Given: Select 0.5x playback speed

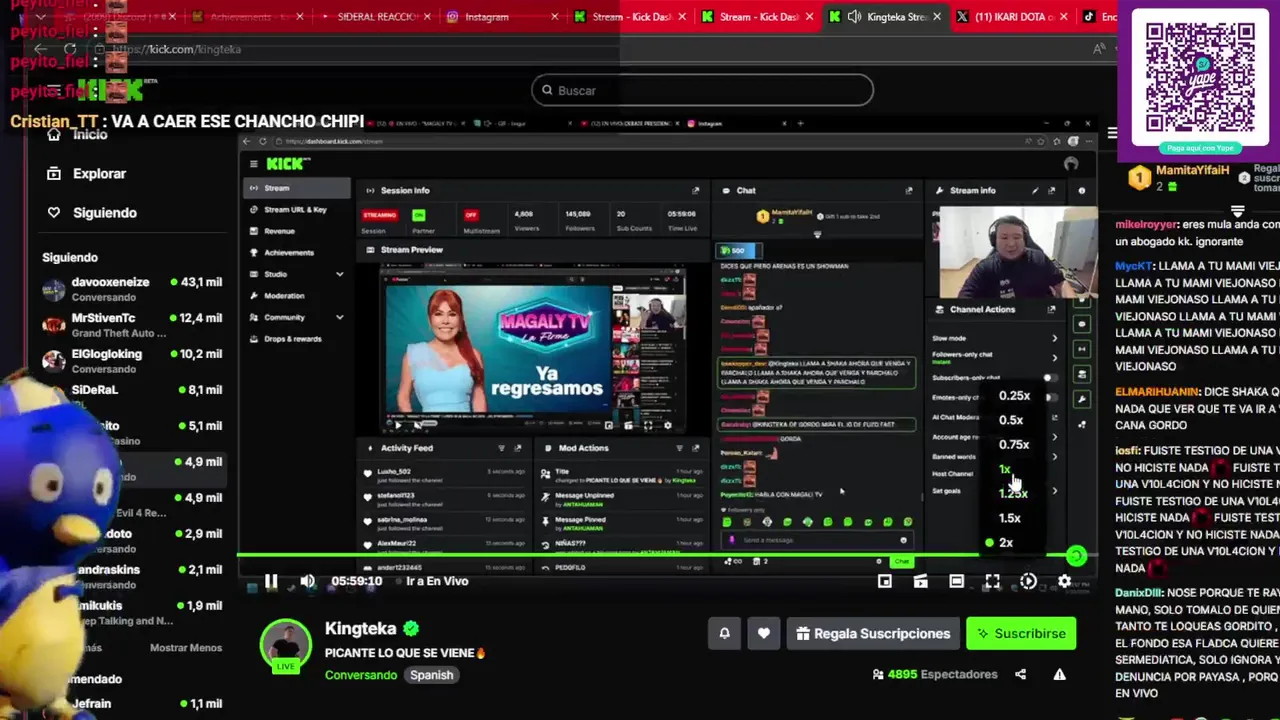Looking at the screenshot, I should [1011, 420].
